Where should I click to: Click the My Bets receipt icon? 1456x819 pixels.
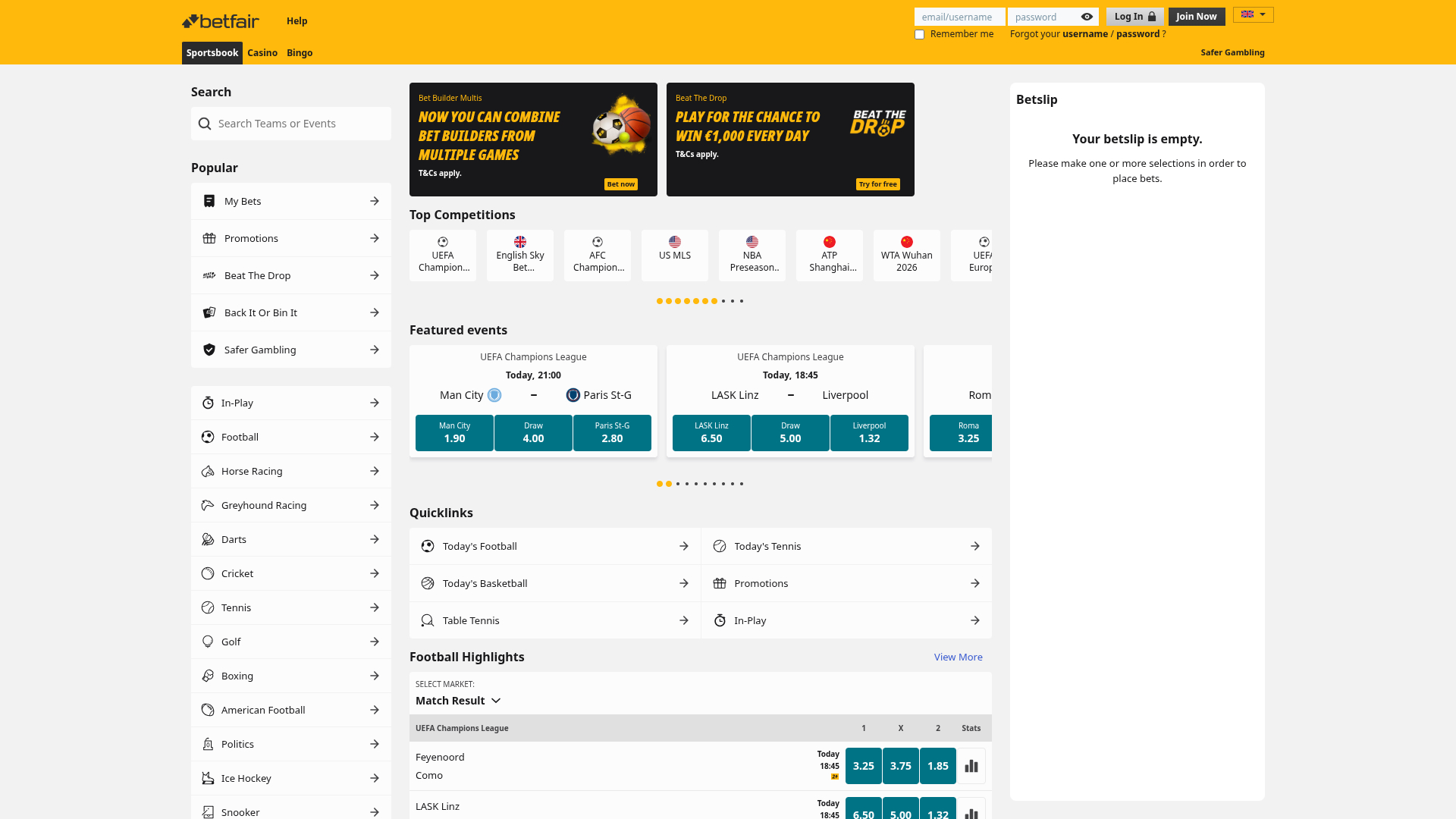(209, 201)
